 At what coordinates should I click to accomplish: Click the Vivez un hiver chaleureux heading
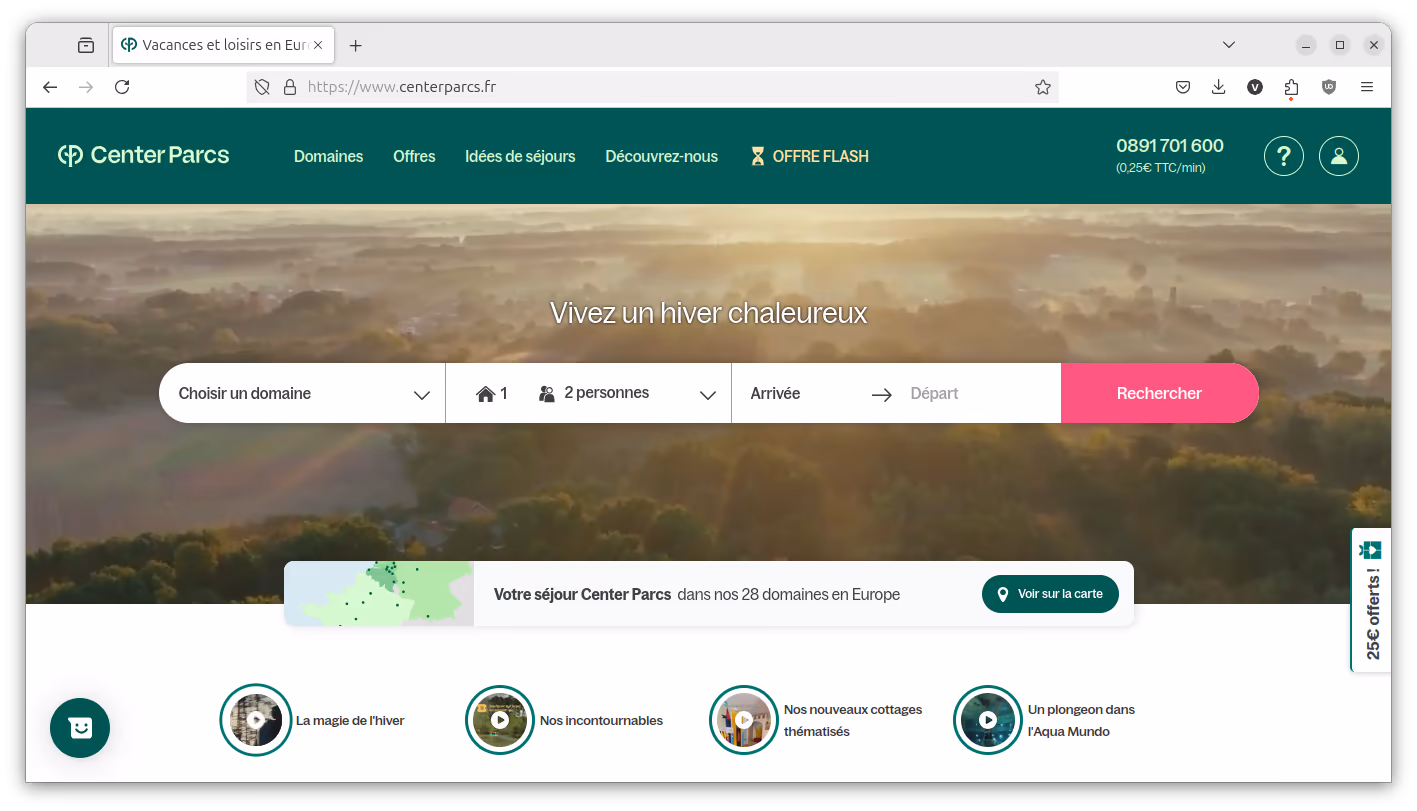708,313
